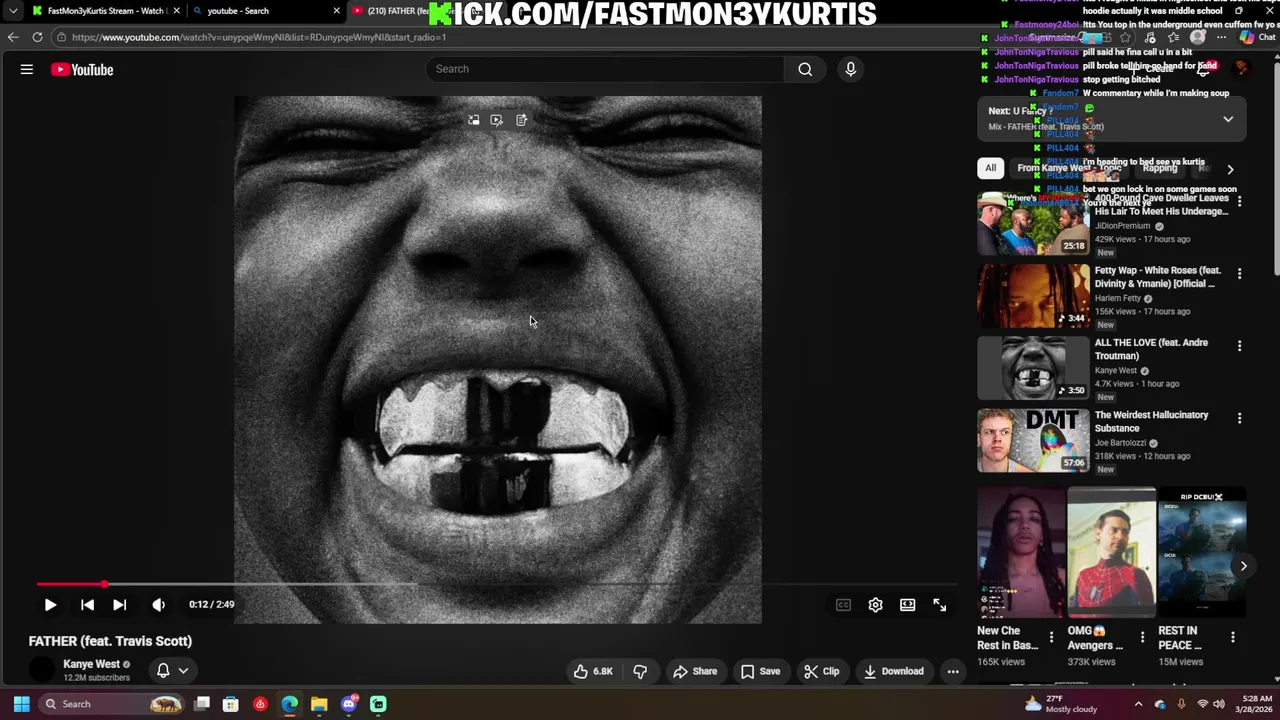Open the Windows Start menu
This screenshot has width=1280, height=720.
tap(21, 704)
